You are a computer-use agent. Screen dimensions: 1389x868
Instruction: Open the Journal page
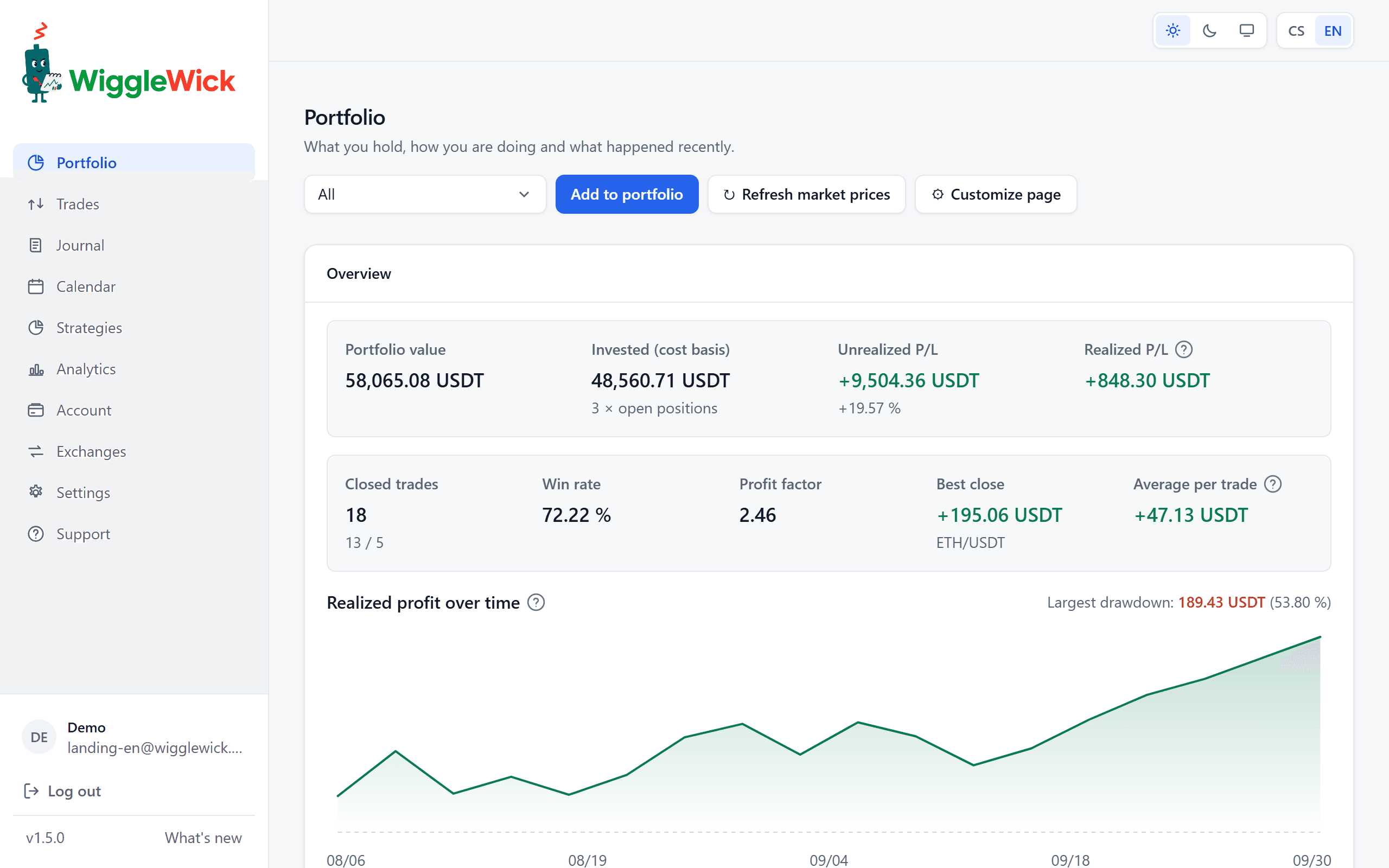(x=133, y=245)
